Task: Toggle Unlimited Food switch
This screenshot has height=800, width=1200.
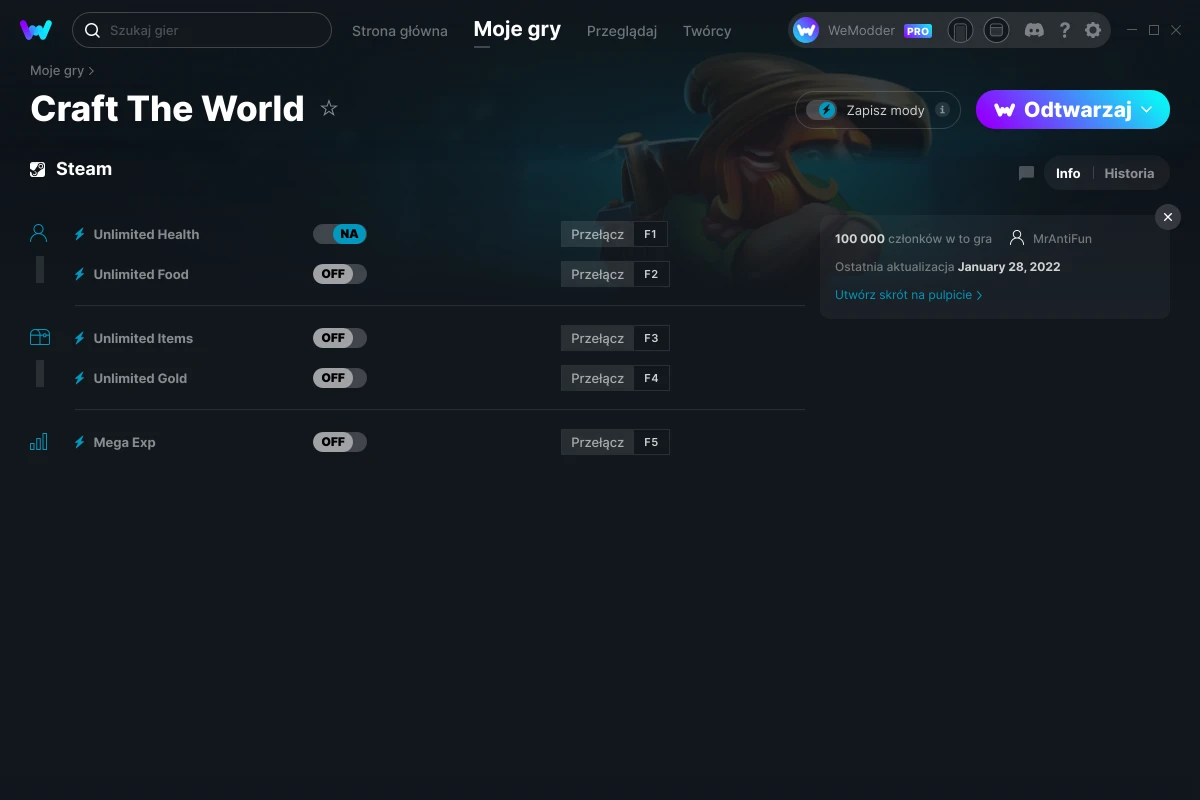Action: tap(340, 274)
